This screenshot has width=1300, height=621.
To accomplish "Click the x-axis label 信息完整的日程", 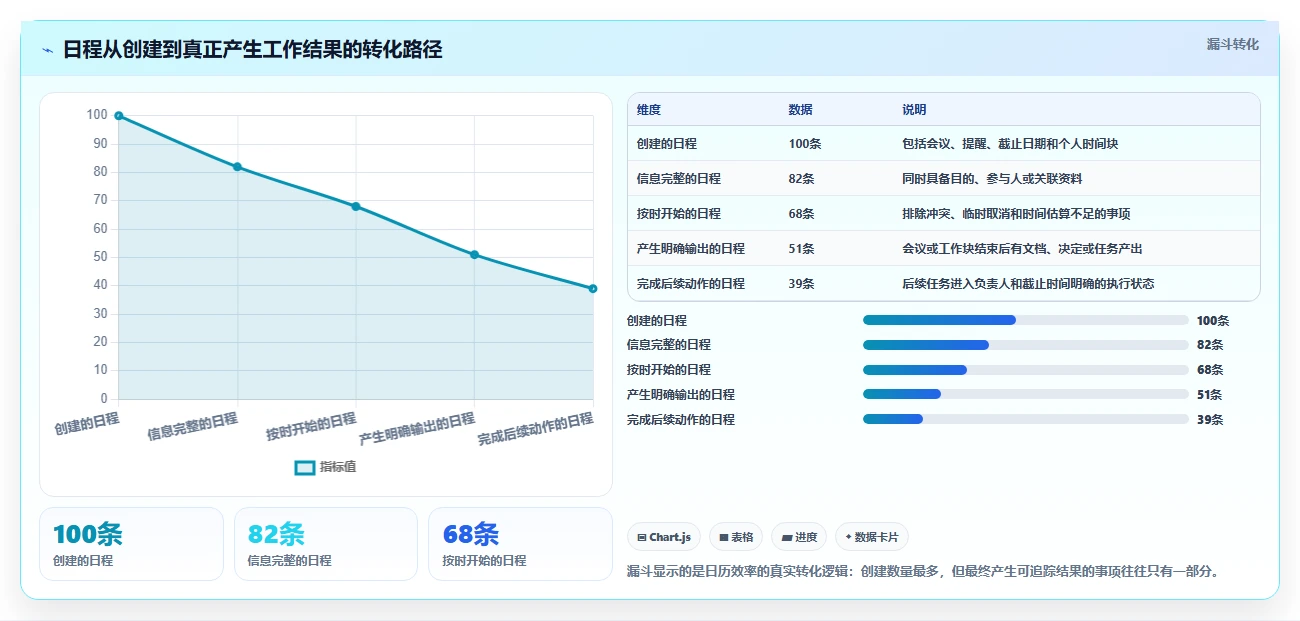I will coord(193,426).
